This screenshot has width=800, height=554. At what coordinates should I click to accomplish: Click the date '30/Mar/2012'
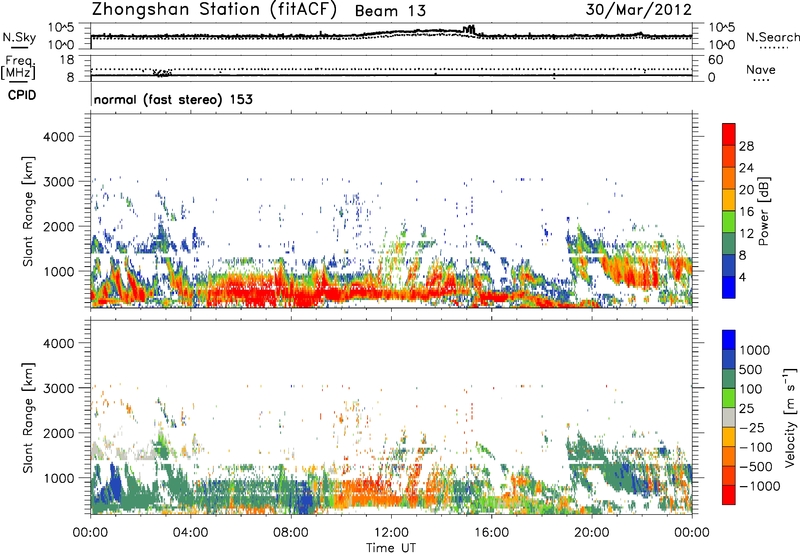(638, 9)
